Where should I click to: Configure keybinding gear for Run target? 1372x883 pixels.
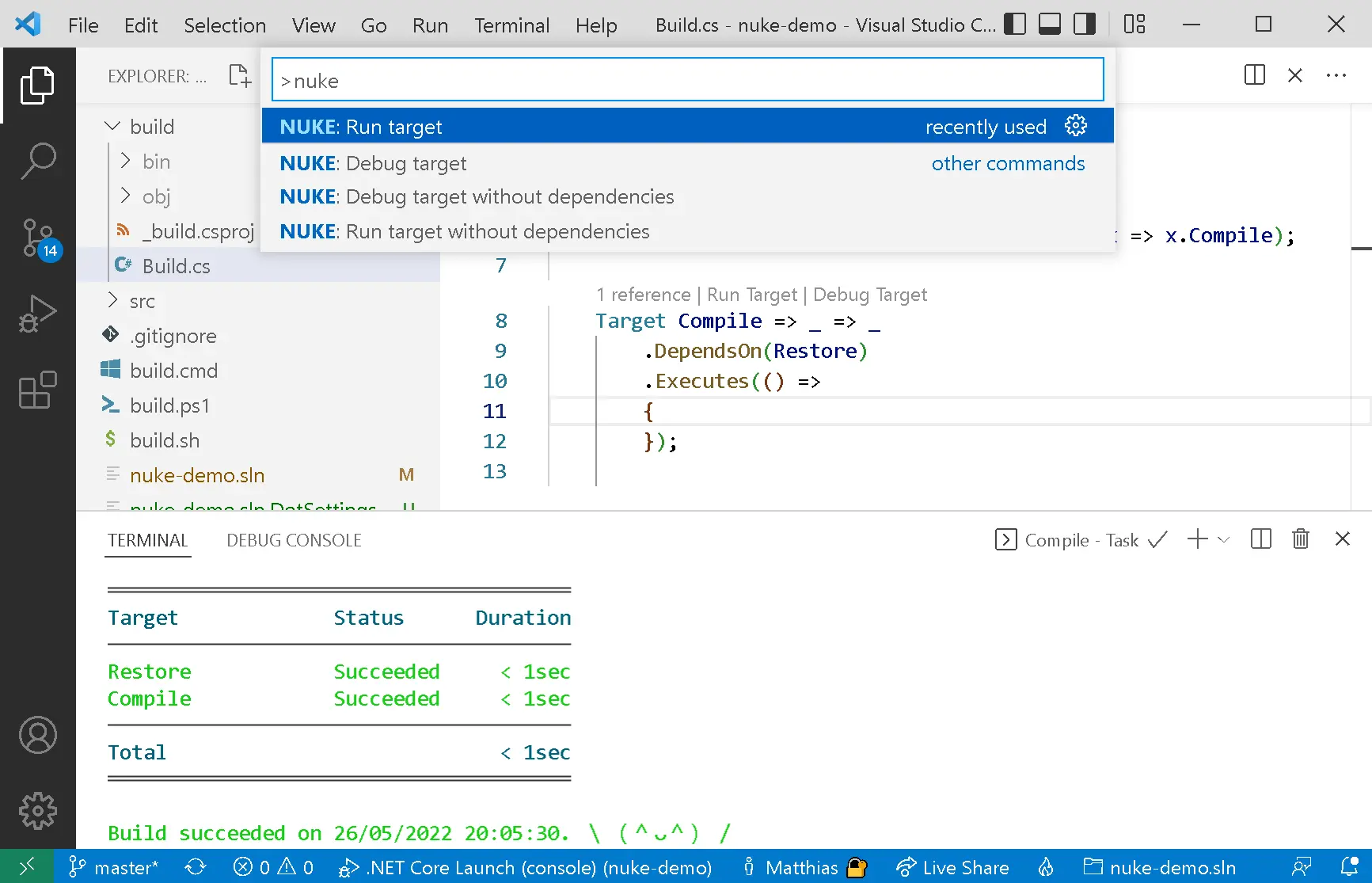click(1076, 126)
